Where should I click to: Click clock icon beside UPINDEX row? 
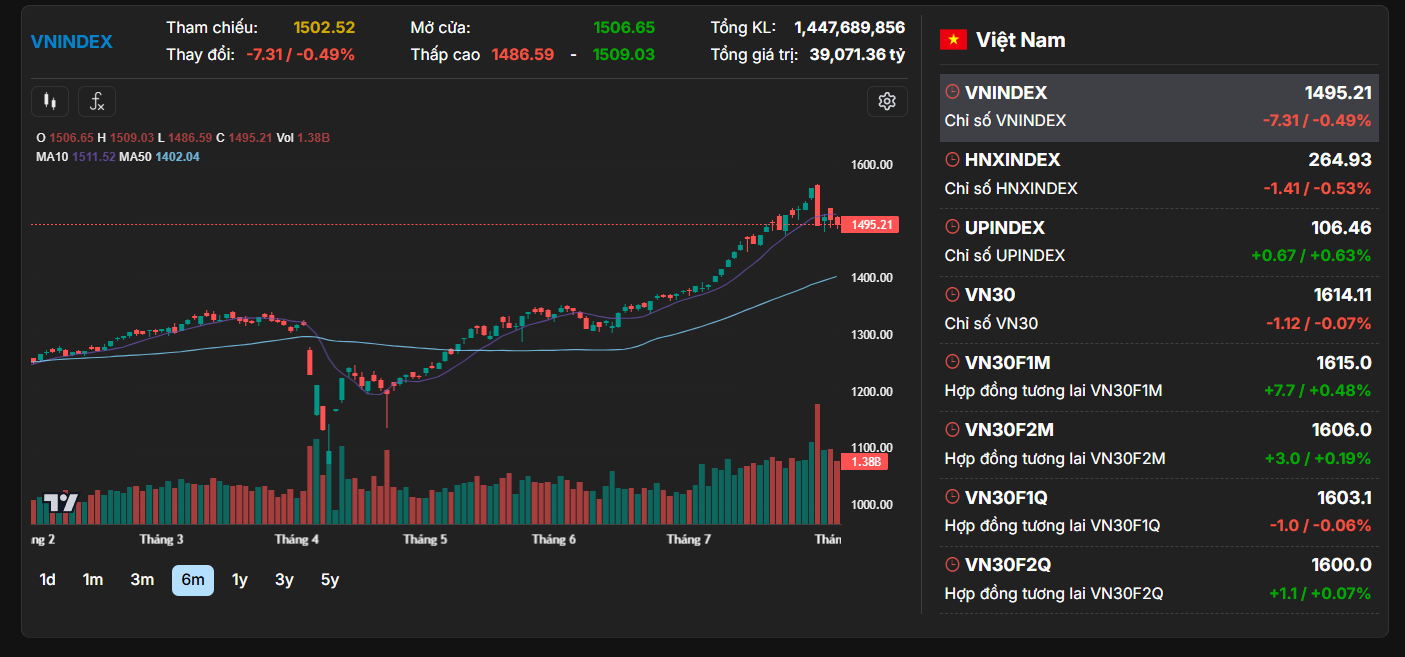(952, 227)
